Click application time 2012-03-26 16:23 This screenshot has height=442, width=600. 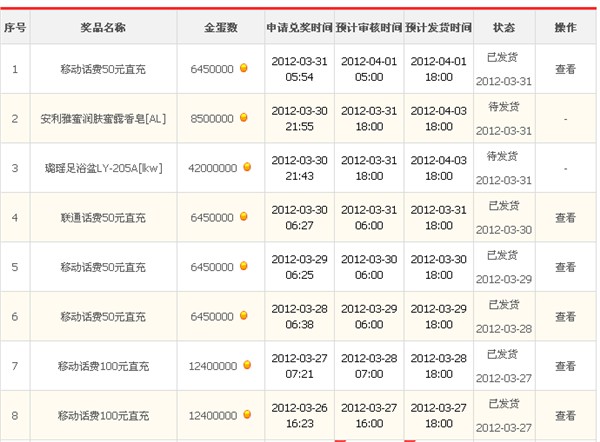tap(299, 416)
